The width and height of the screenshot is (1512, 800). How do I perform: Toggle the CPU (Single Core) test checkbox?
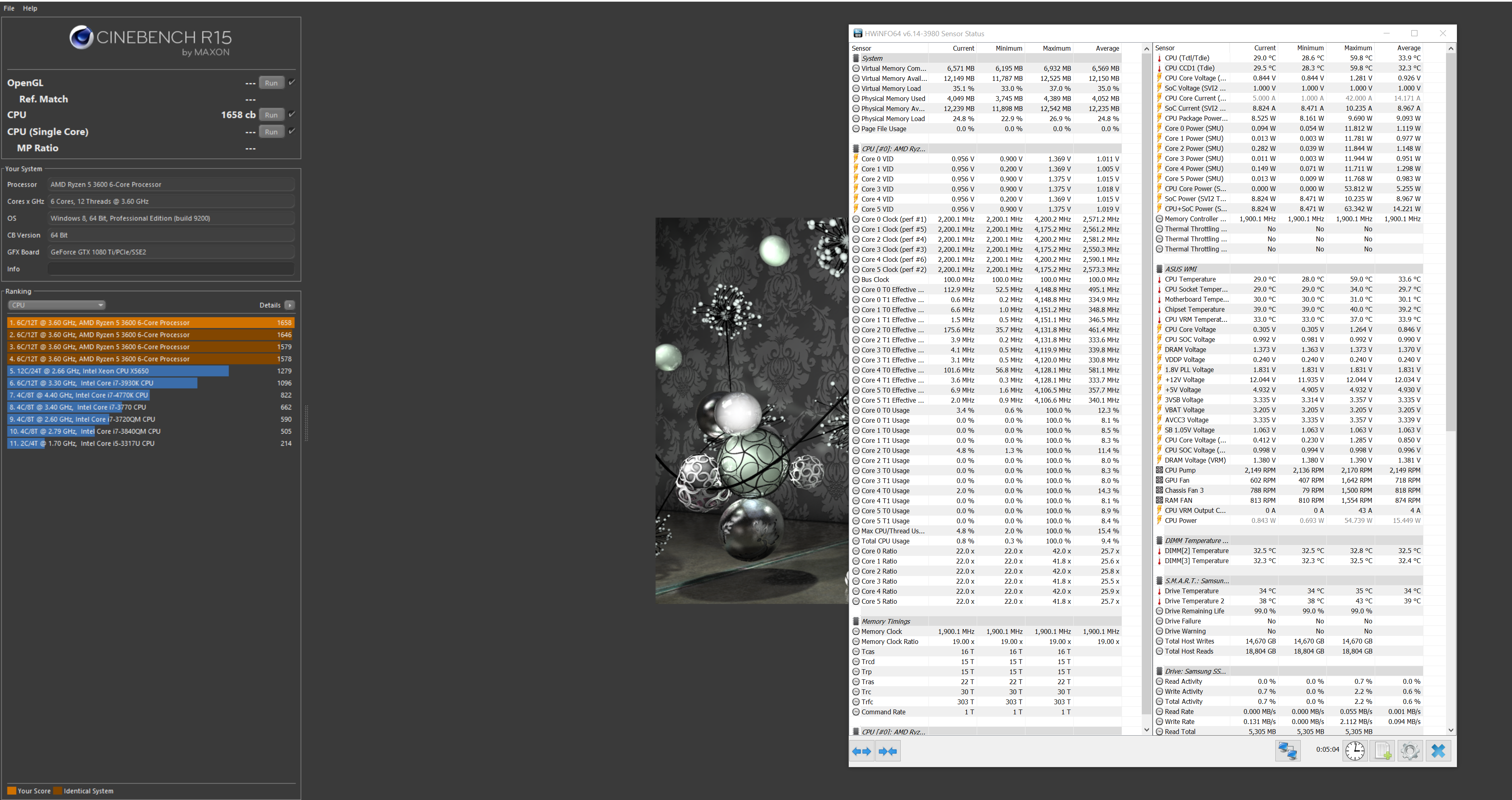pyautogui.click(x=292, y=132)
